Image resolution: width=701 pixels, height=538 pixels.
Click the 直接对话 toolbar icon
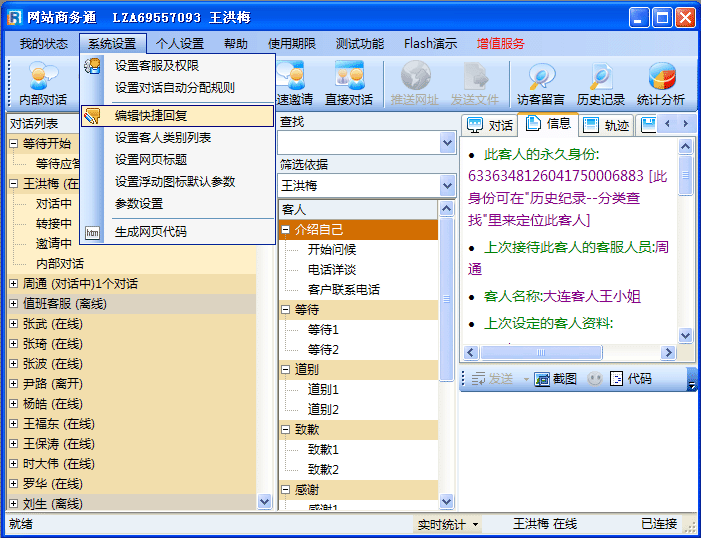coord(349,82)
